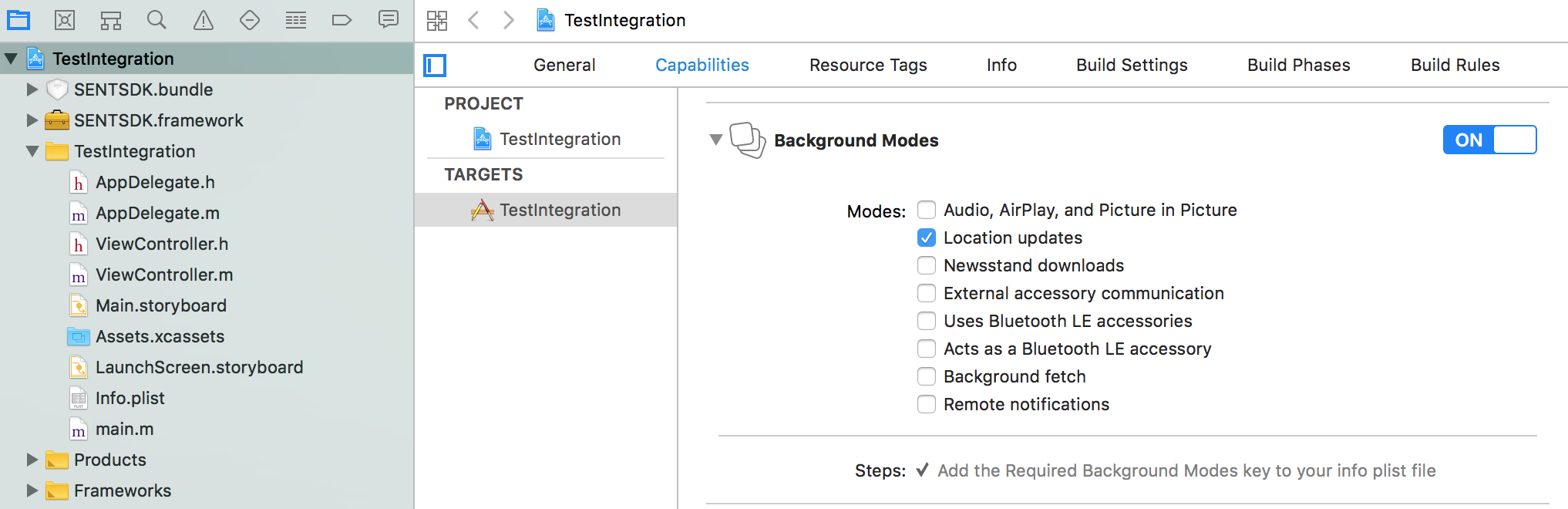The width and height of the screenshot is (1568, 509).
Task: Switch to the Build Settings tab
Action: (1132, 66)
